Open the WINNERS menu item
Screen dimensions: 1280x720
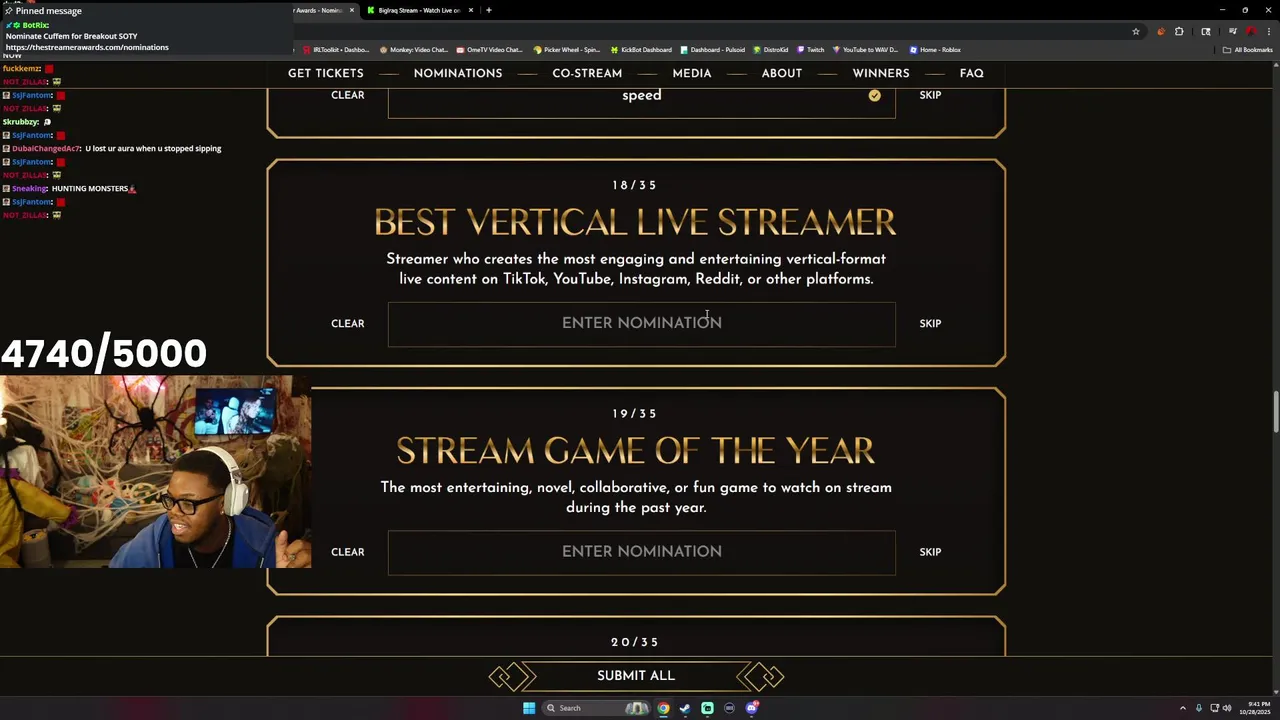[881, 73]
